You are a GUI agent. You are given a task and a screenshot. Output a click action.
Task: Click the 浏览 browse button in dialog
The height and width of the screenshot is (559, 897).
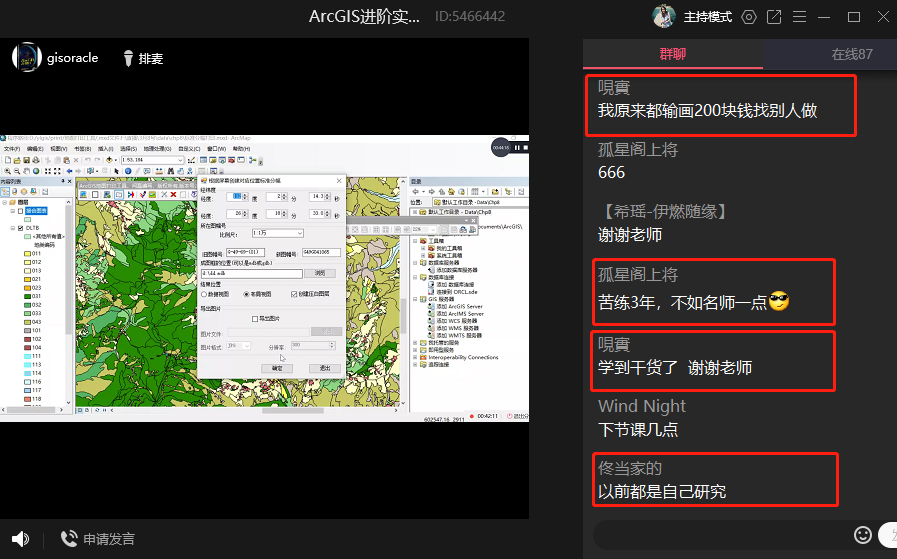click(x=320, y=273)
